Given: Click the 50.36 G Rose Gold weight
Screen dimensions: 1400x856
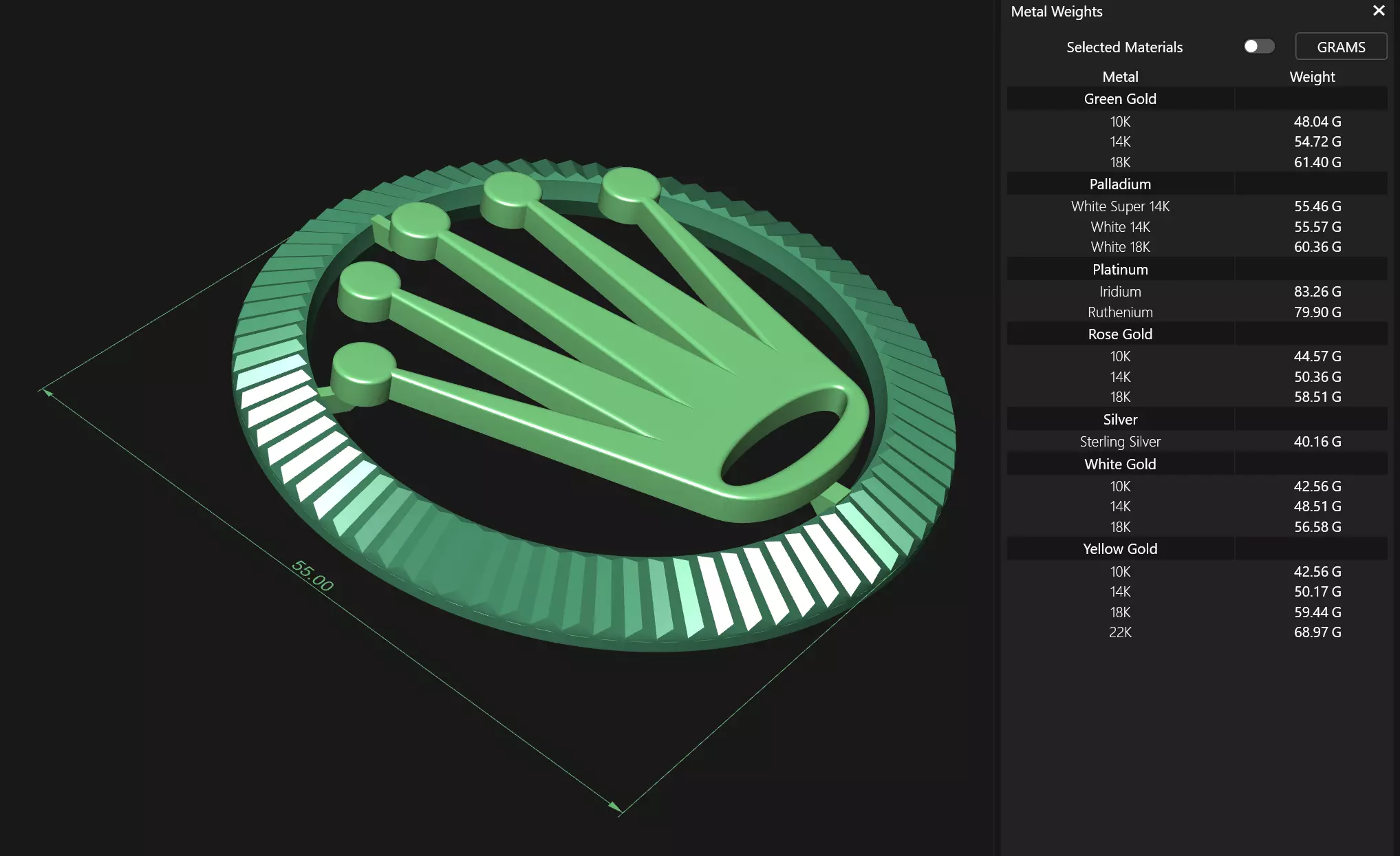Looking at the screenshot, I should pyautogui.click(x=1317, y=377).
